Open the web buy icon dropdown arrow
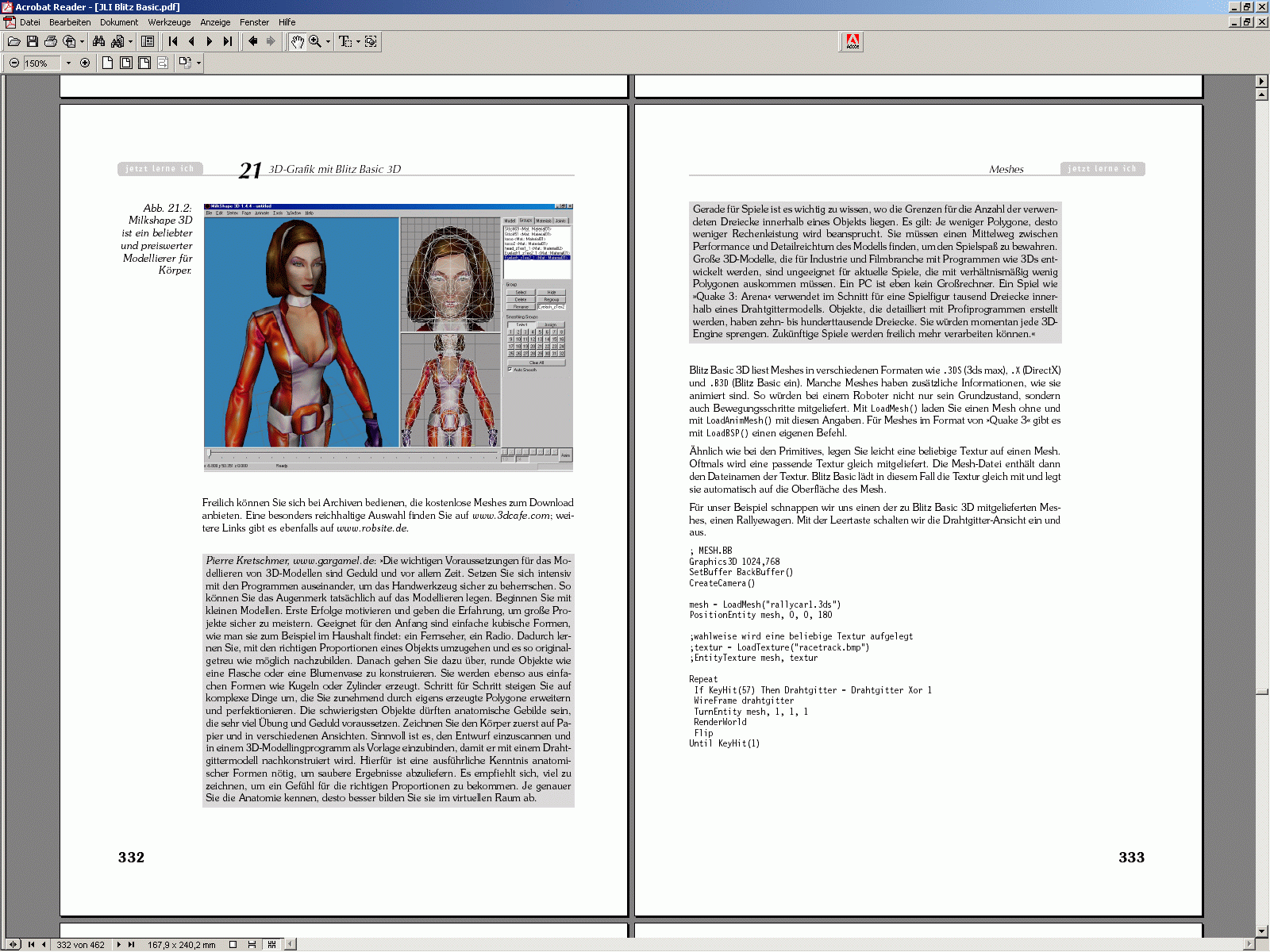 (x=82, y=41)
